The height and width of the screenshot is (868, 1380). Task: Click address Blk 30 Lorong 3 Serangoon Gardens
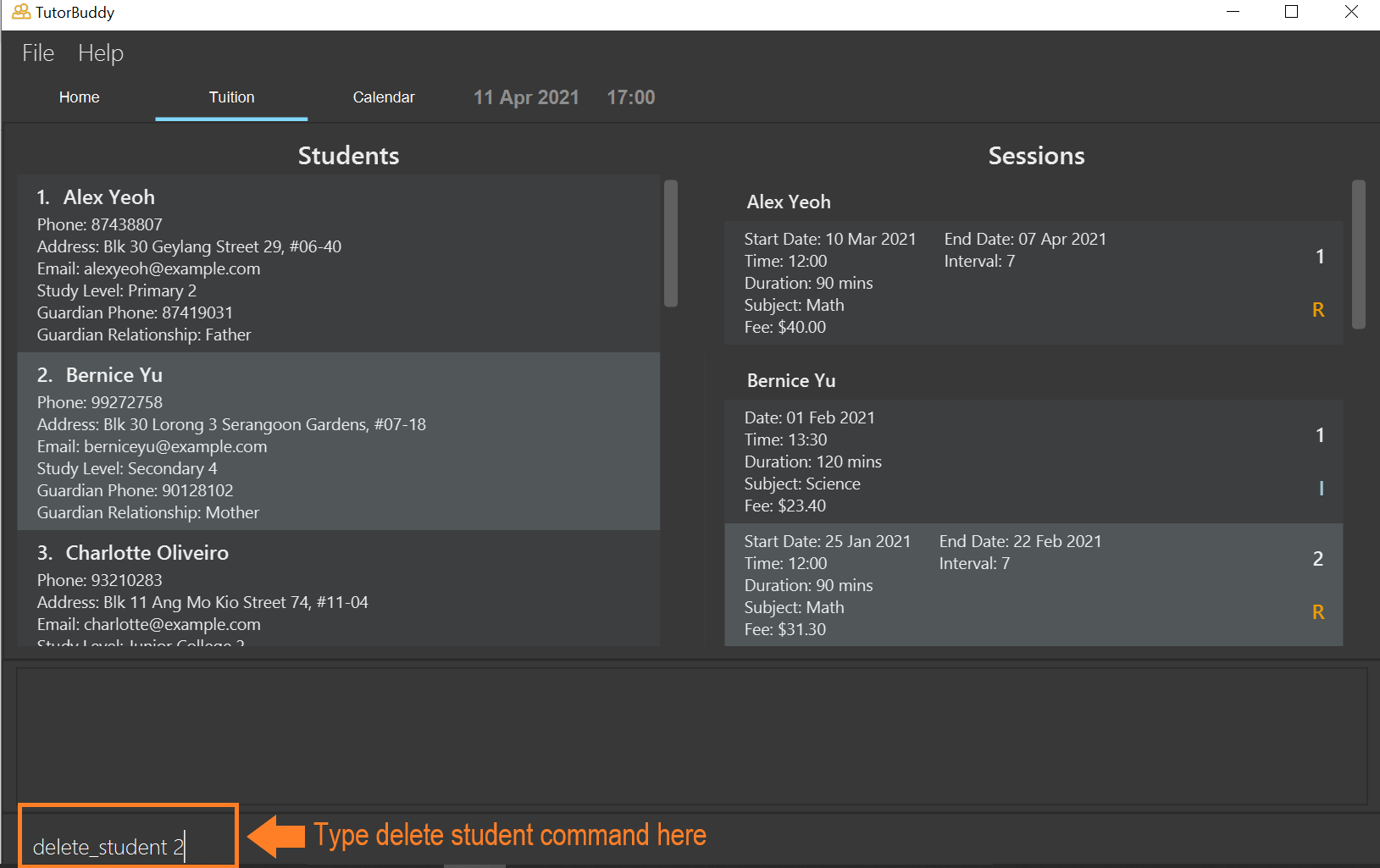232,424
